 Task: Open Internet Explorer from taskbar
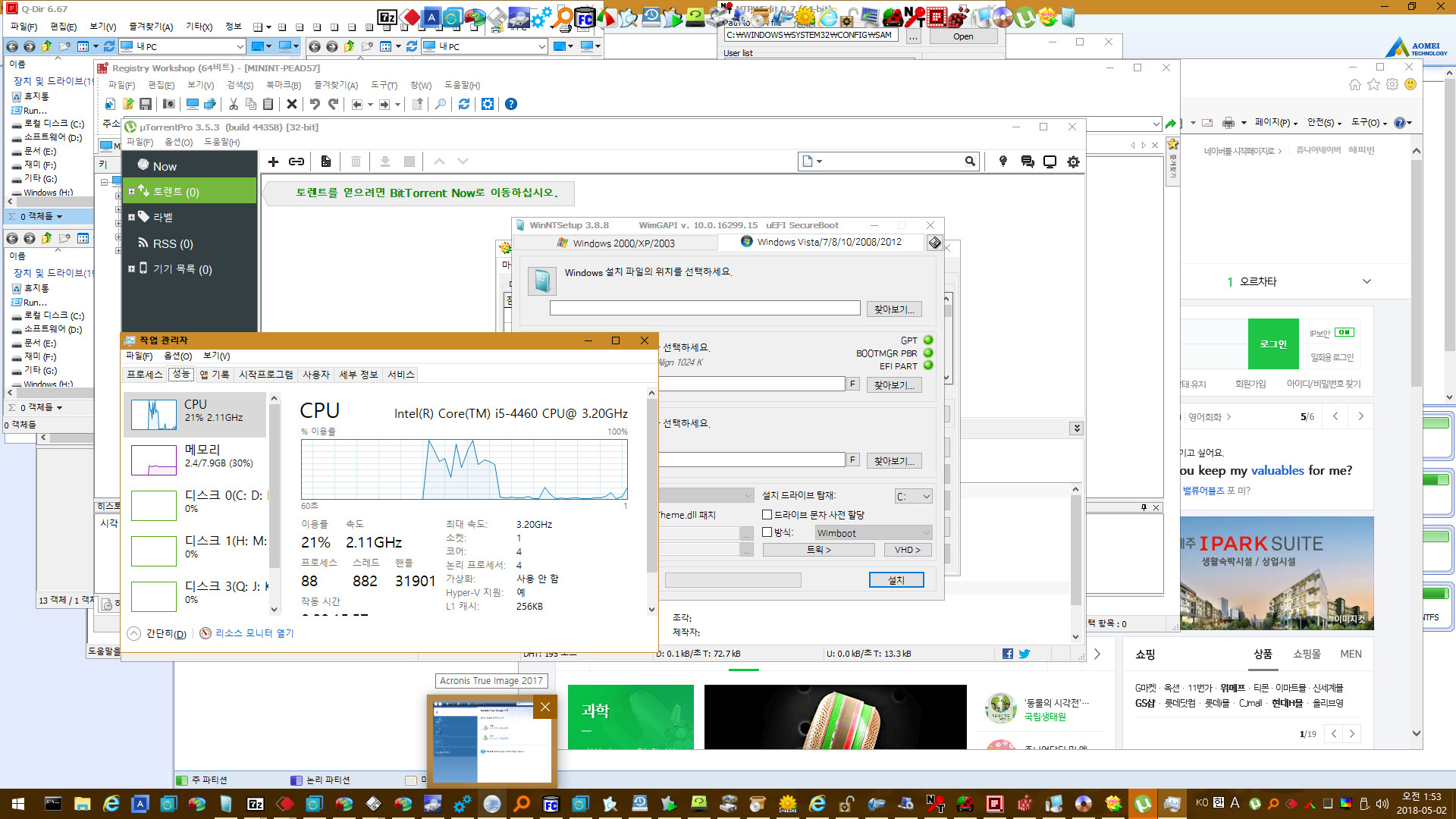tap(111, 804)
